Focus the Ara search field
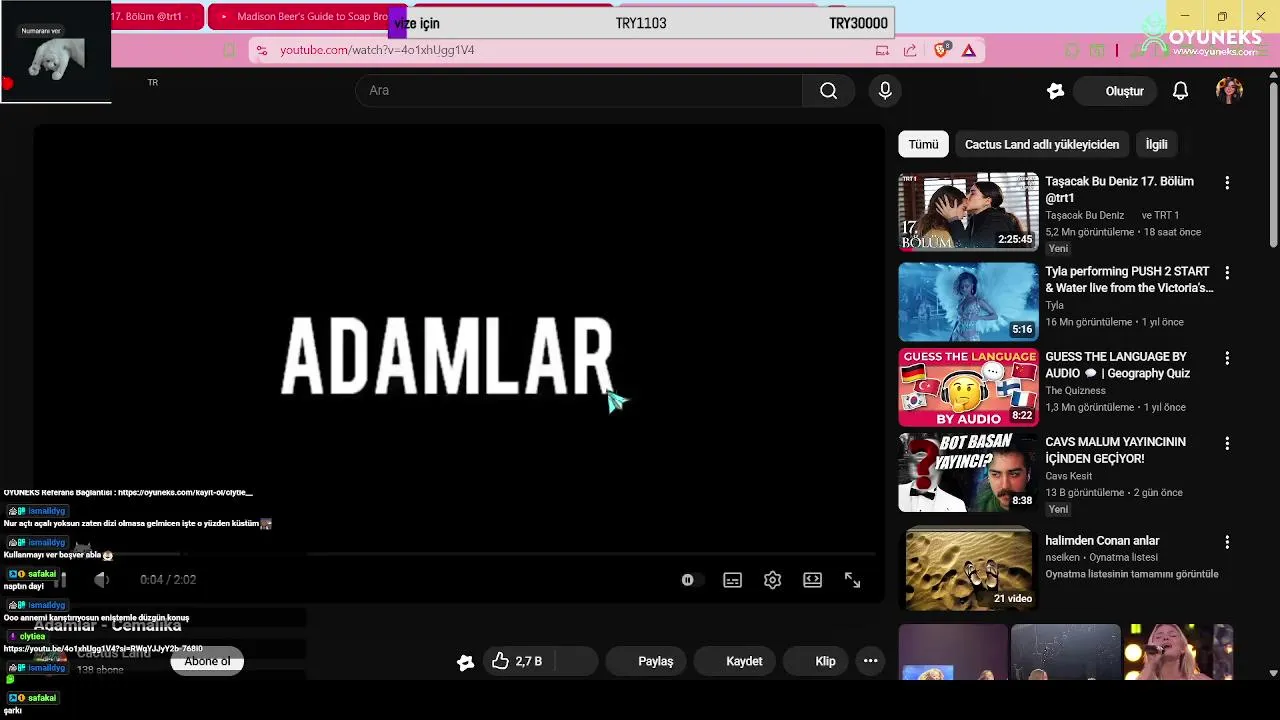The image size is (1280, 720). pyautogui.click(x=580, y=91)
